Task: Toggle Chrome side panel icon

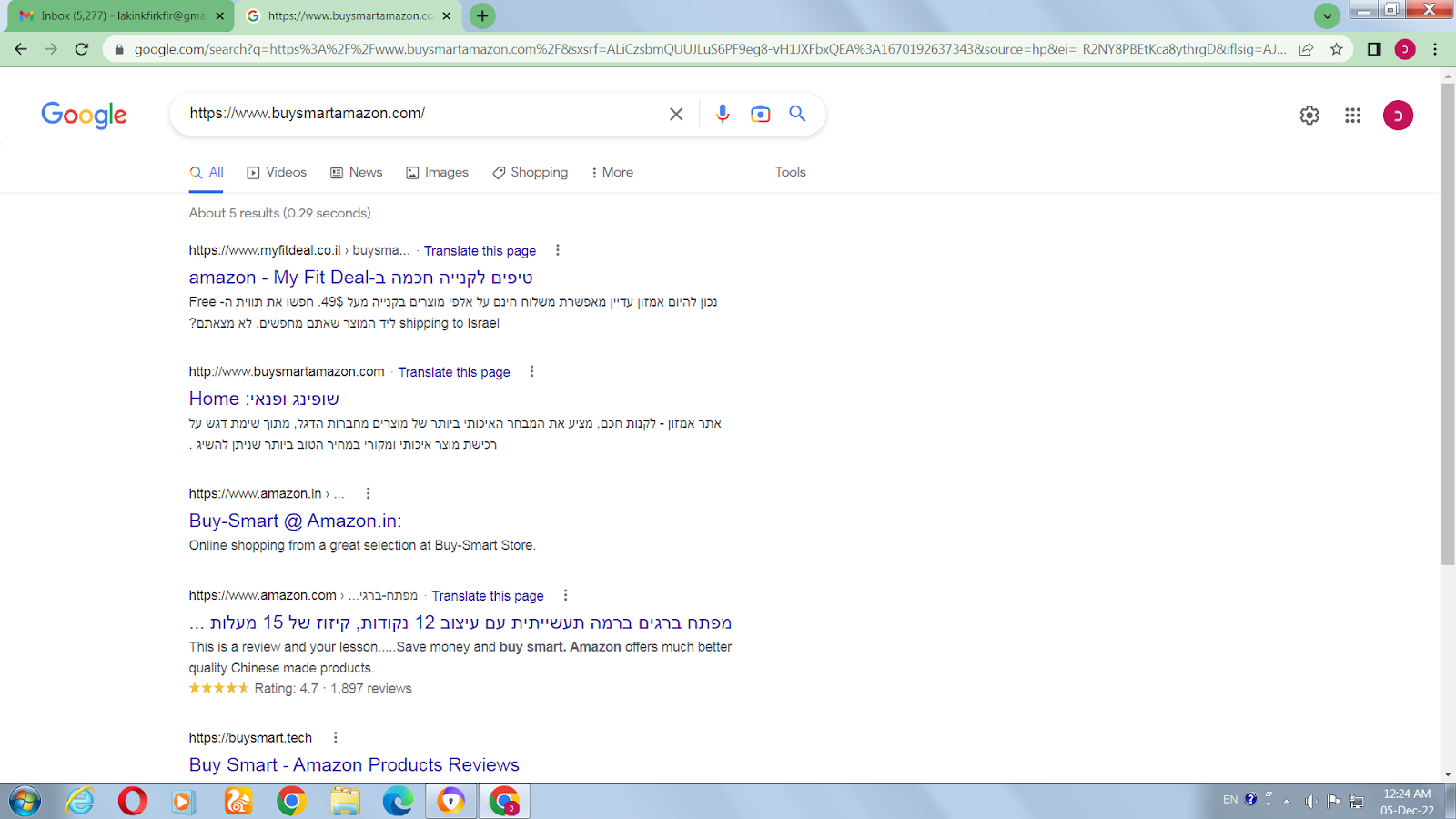Action: pos(1374,49)
